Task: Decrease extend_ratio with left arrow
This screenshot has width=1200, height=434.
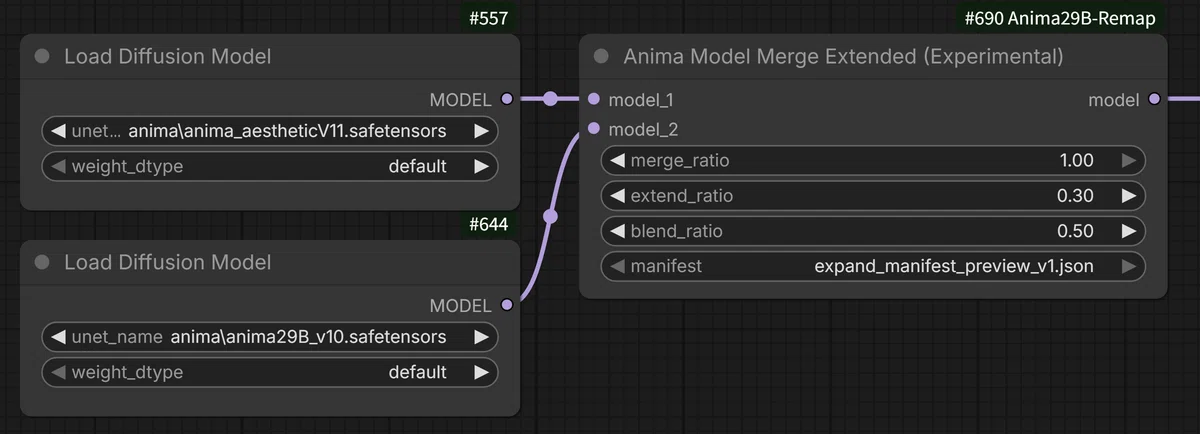Action: 617,196
